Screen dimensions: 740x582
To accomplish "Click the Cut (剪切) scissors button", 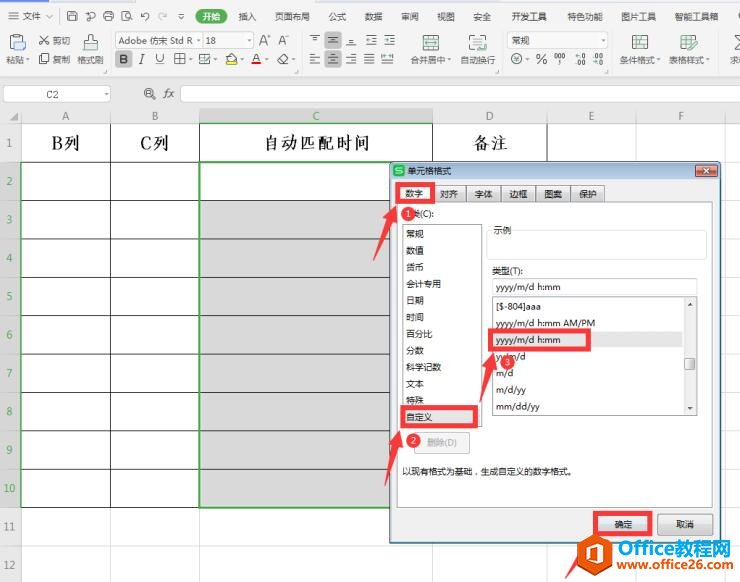I will click(54, 41).
